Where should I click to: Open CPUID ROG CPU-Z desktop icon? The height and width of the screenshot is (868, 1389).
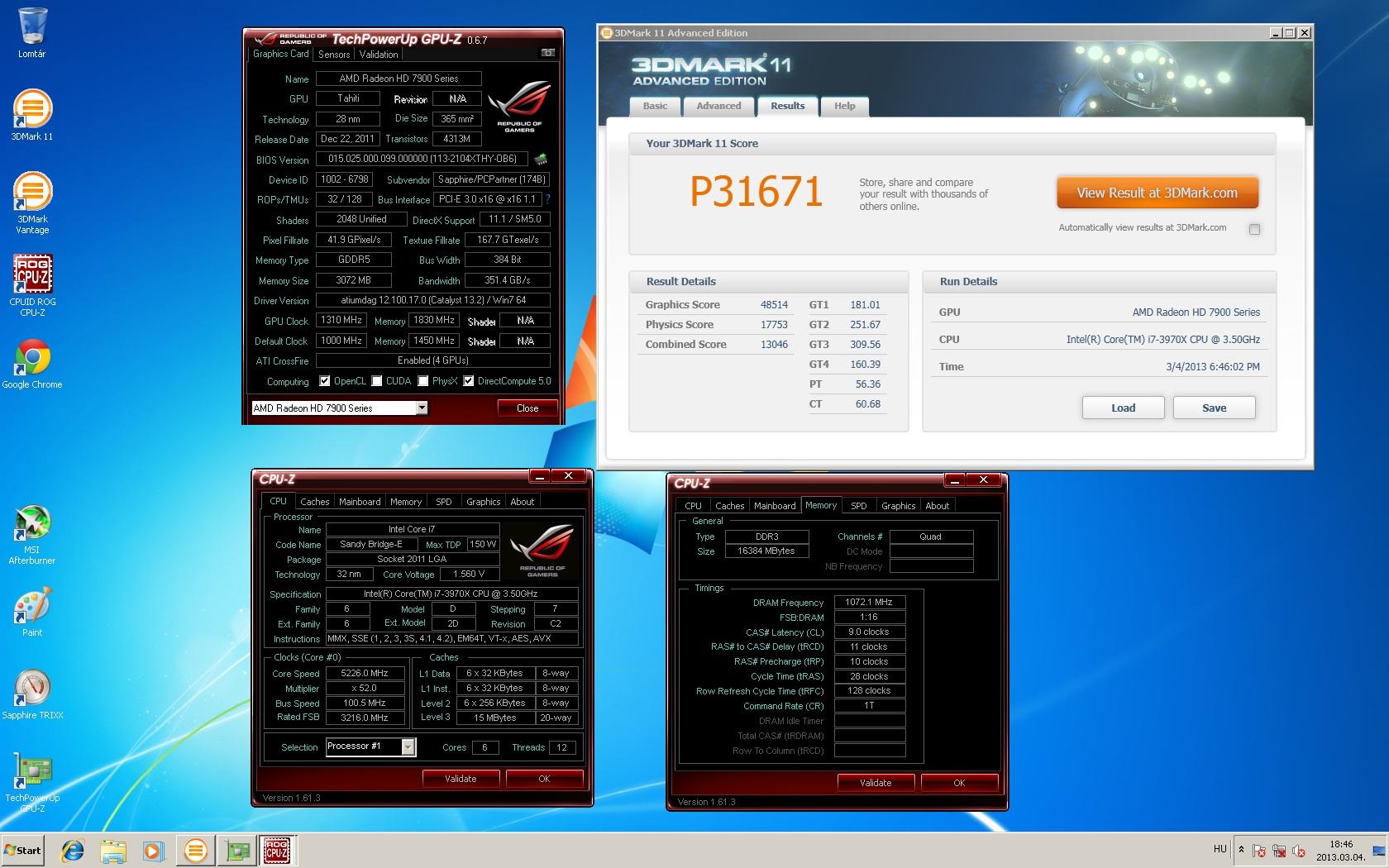point(31,286)
